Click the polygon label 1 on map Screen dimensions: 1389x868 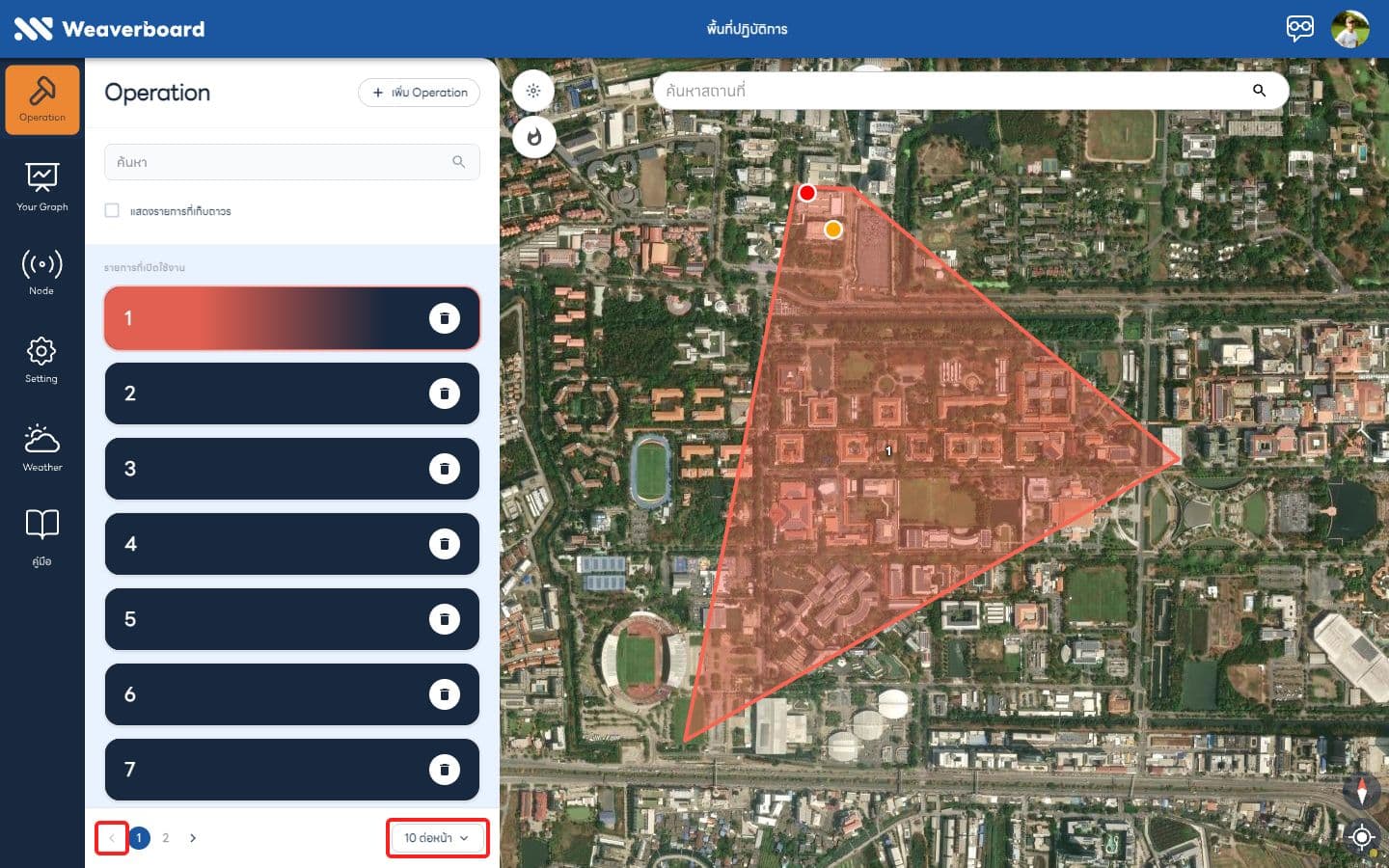(x=888, y=450)
